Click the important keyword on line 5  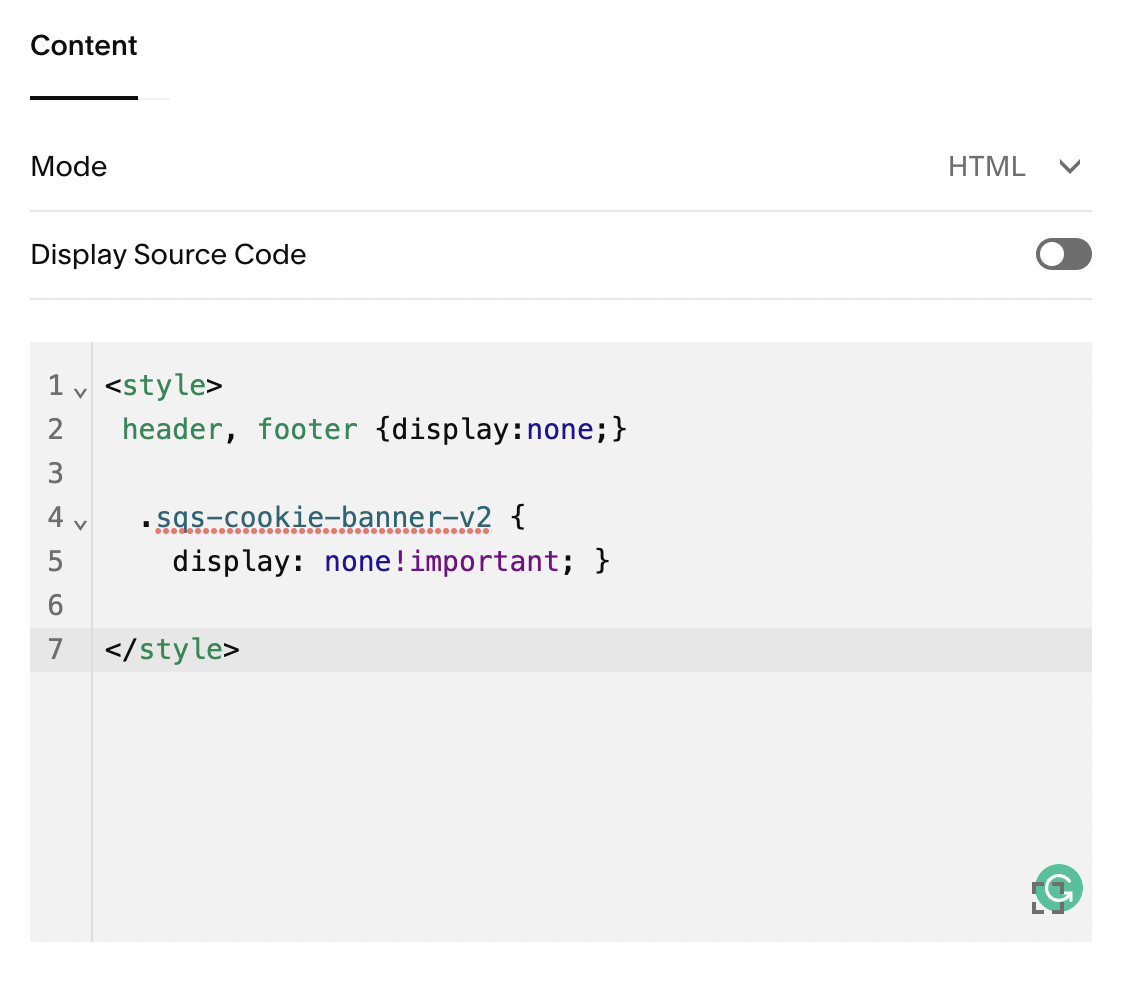[x=484, y=562]
